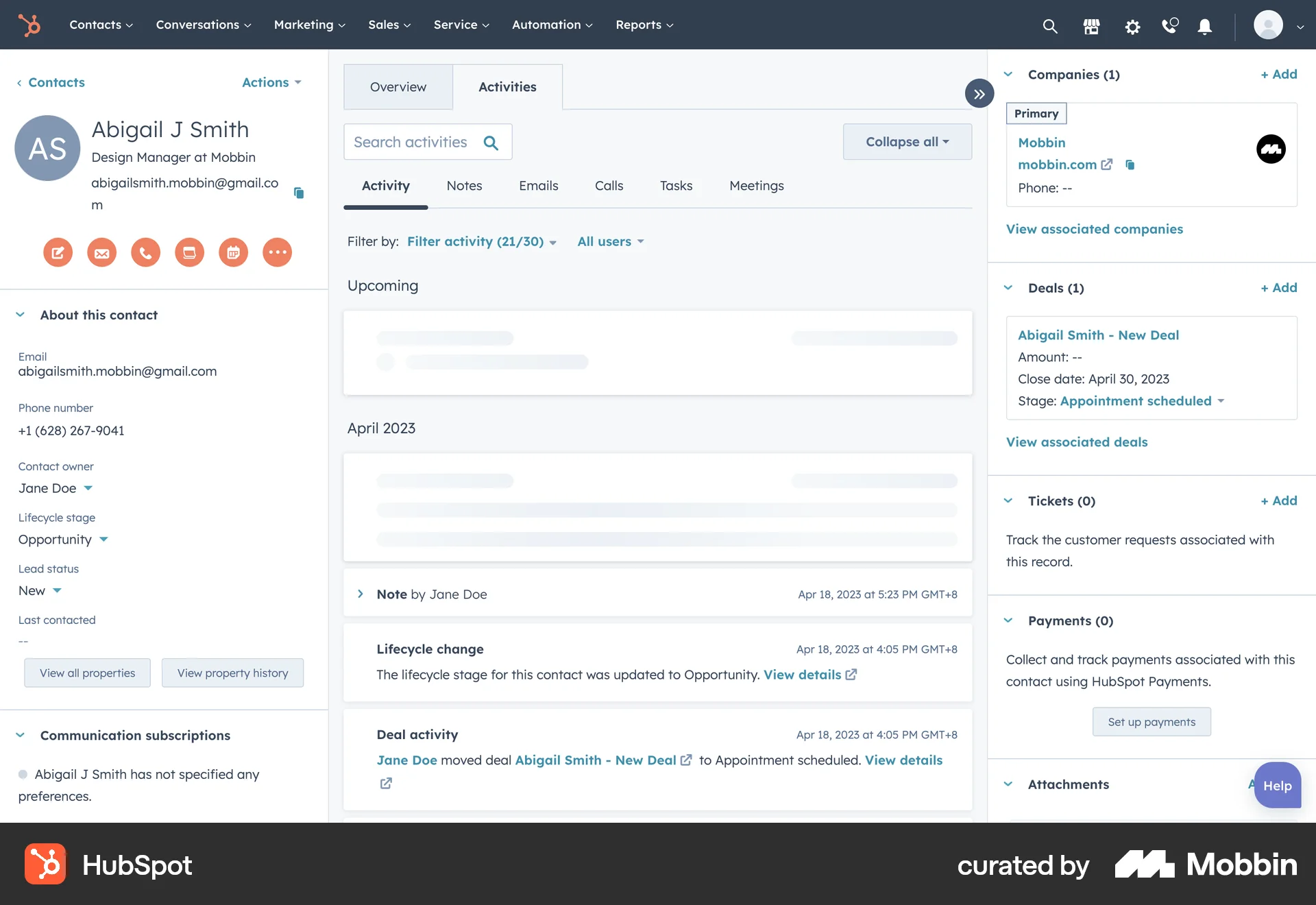1316x905 pixels.
Task: Switch to the Tasks tab
Action: tap(676, 186)
